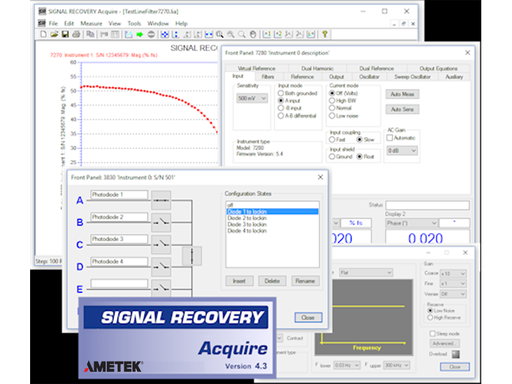Select -B input mode radio button

point(281,108)
